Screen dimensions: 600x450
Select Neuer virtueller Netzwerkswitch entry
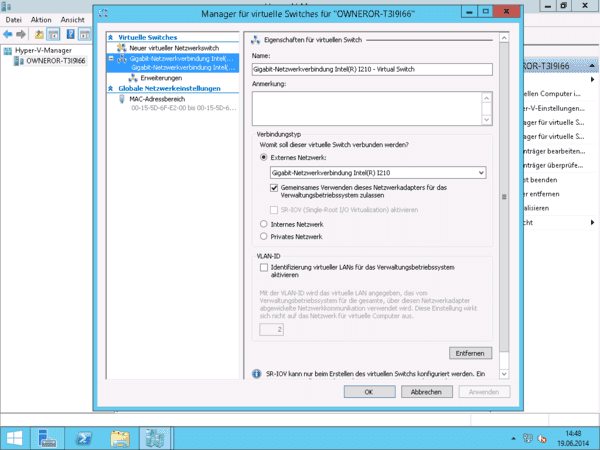[174, 48]
